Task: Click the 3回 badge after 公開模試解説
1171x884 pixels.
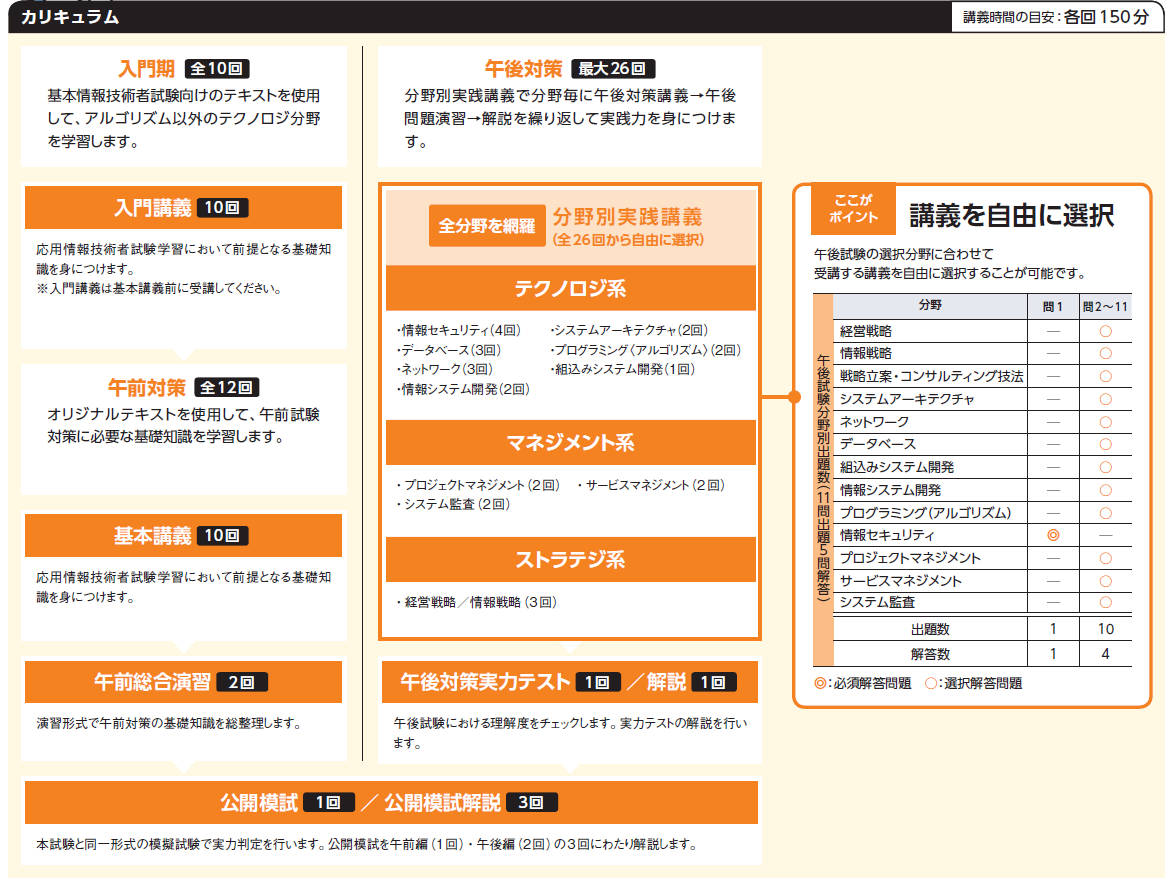Action: pos(531,802)
